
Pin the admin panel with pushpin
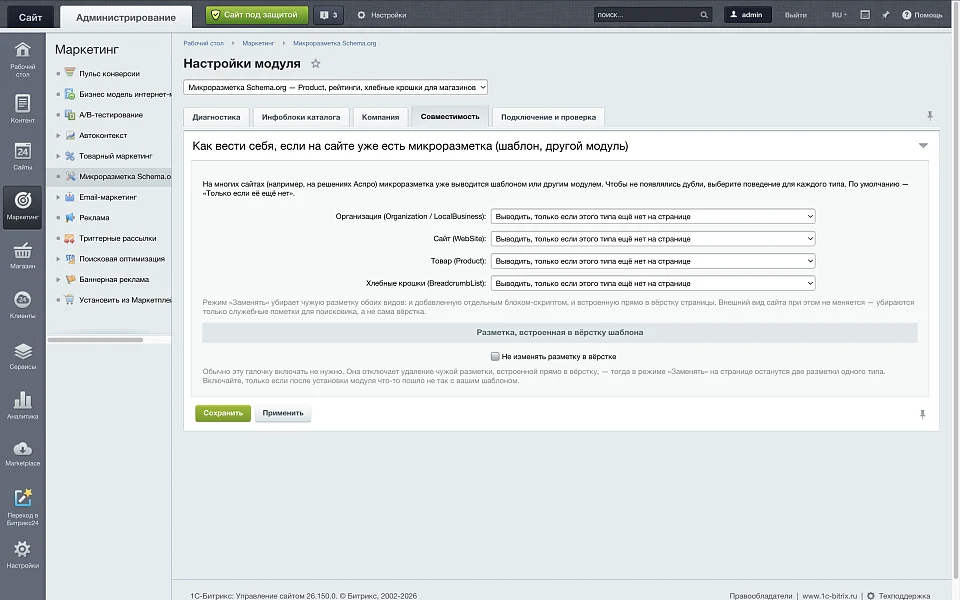pos(885,15)
